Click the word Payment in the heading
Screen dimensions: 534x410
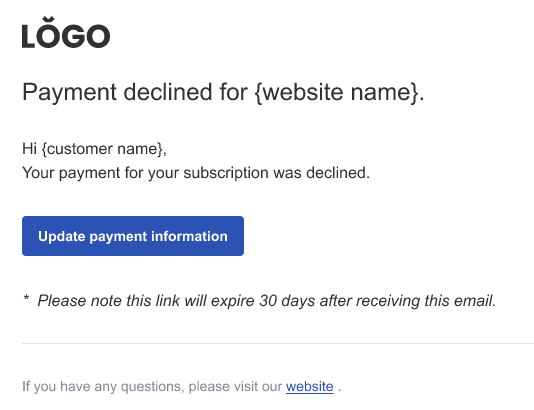pyautogui.click(x=69, y=92)
